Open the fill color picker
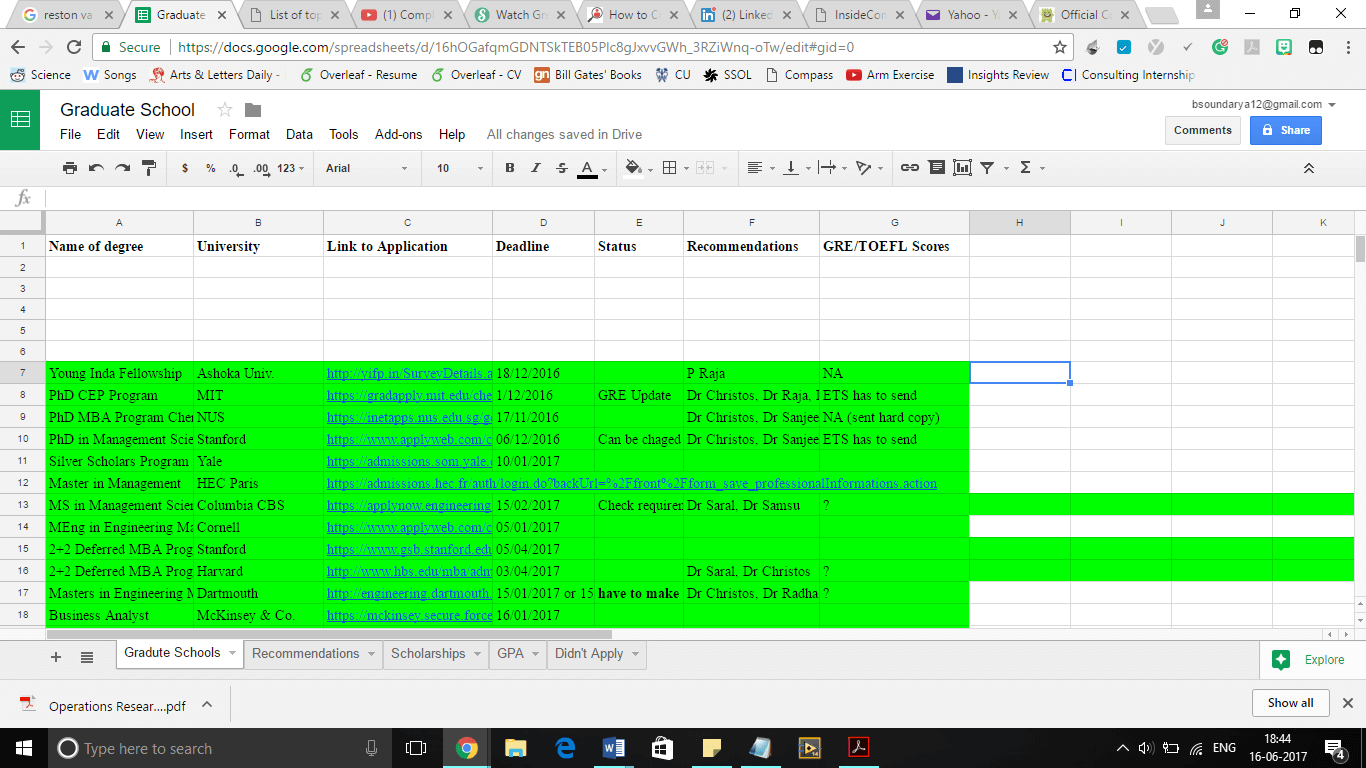This screenshot has height=768, width=1366. tap(638, 168)
